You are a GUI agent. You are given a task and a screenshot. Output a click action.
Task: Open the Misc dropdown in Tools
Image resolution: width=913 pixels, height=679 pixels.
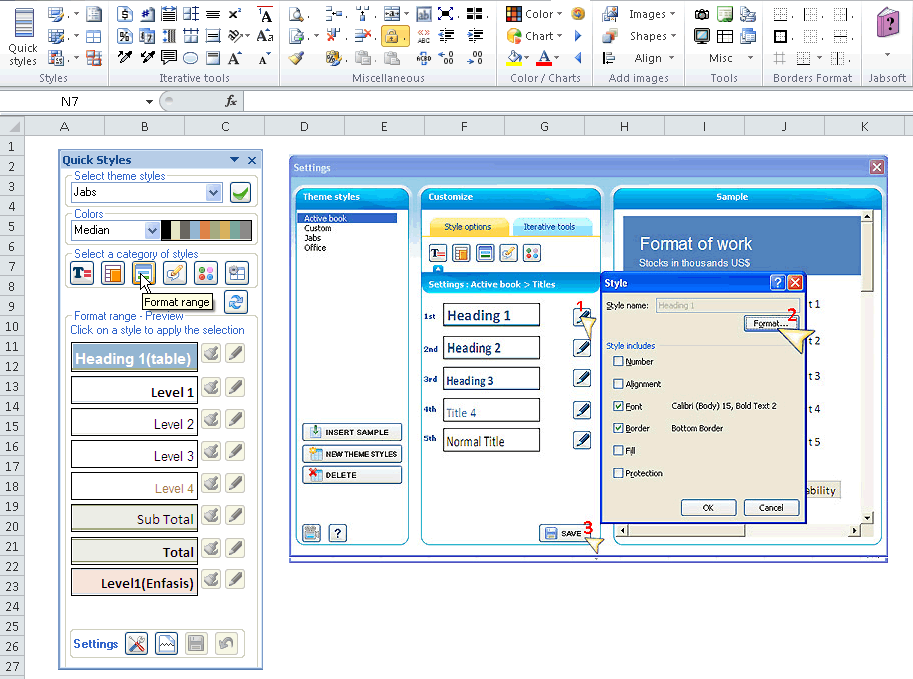(751, 58)
